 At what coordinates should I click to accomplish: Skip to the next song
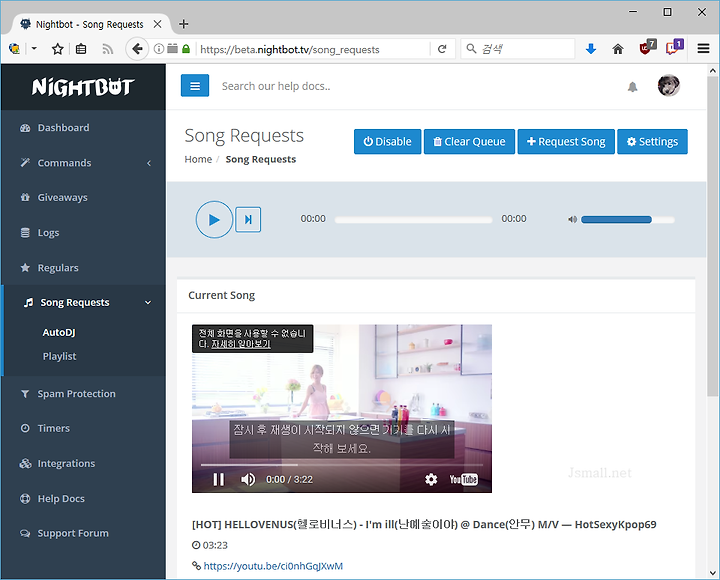[x=248, y=220]
